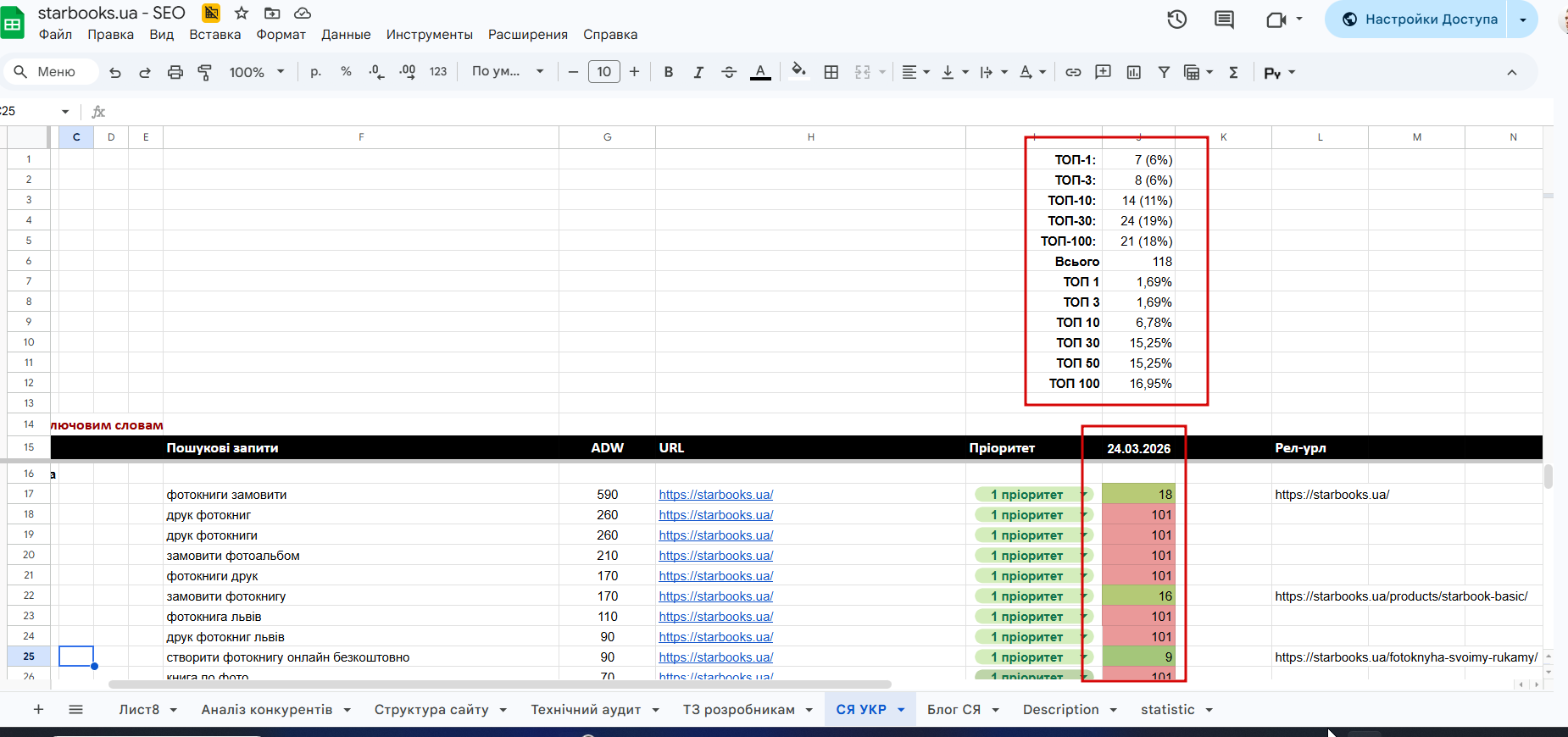Open priority dropdown in the друк фотокниг row

[x=1083, y=515]
